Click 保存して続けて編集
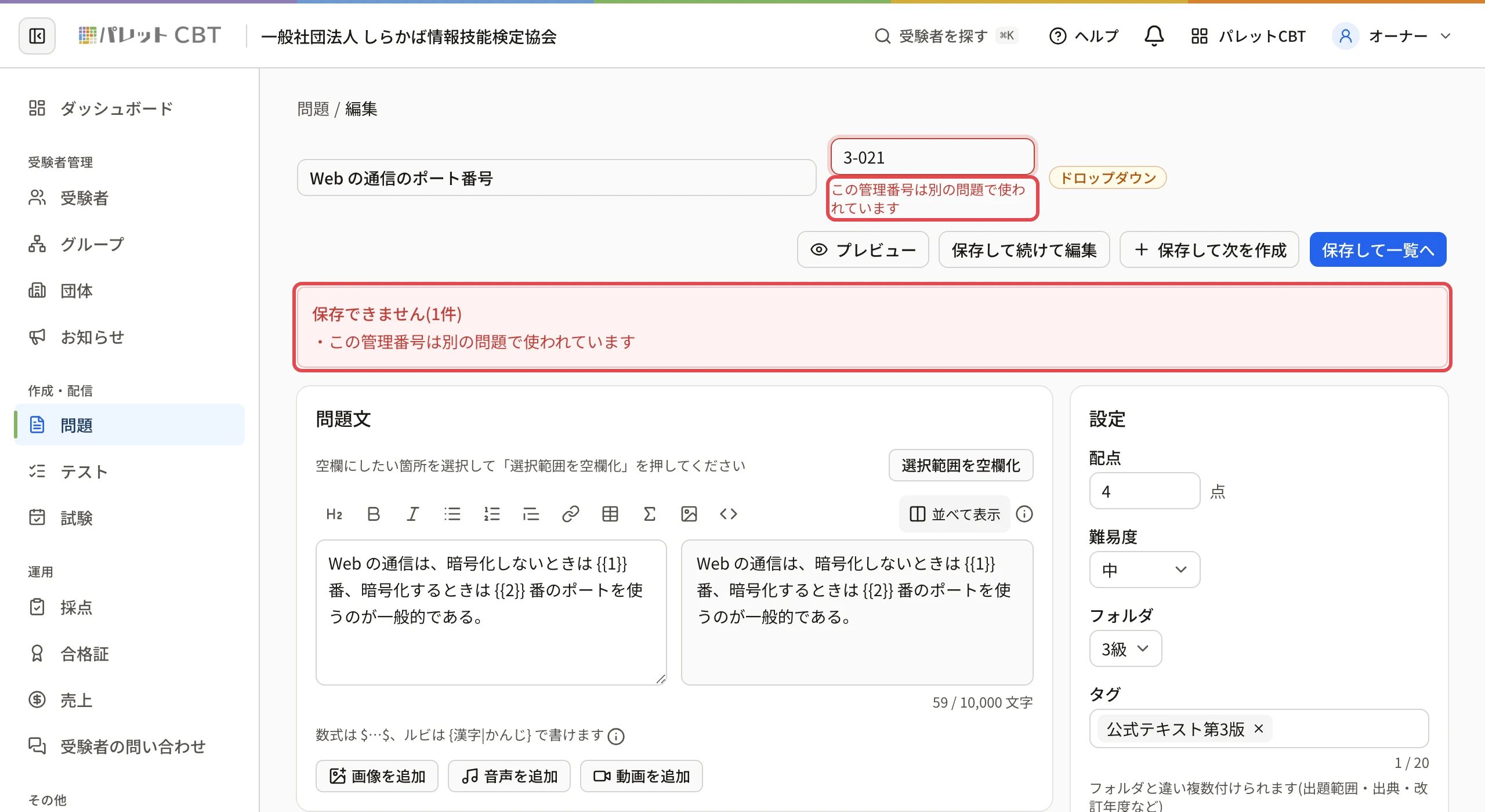Screen dimensions: 1485x812 pos(1024,250)
